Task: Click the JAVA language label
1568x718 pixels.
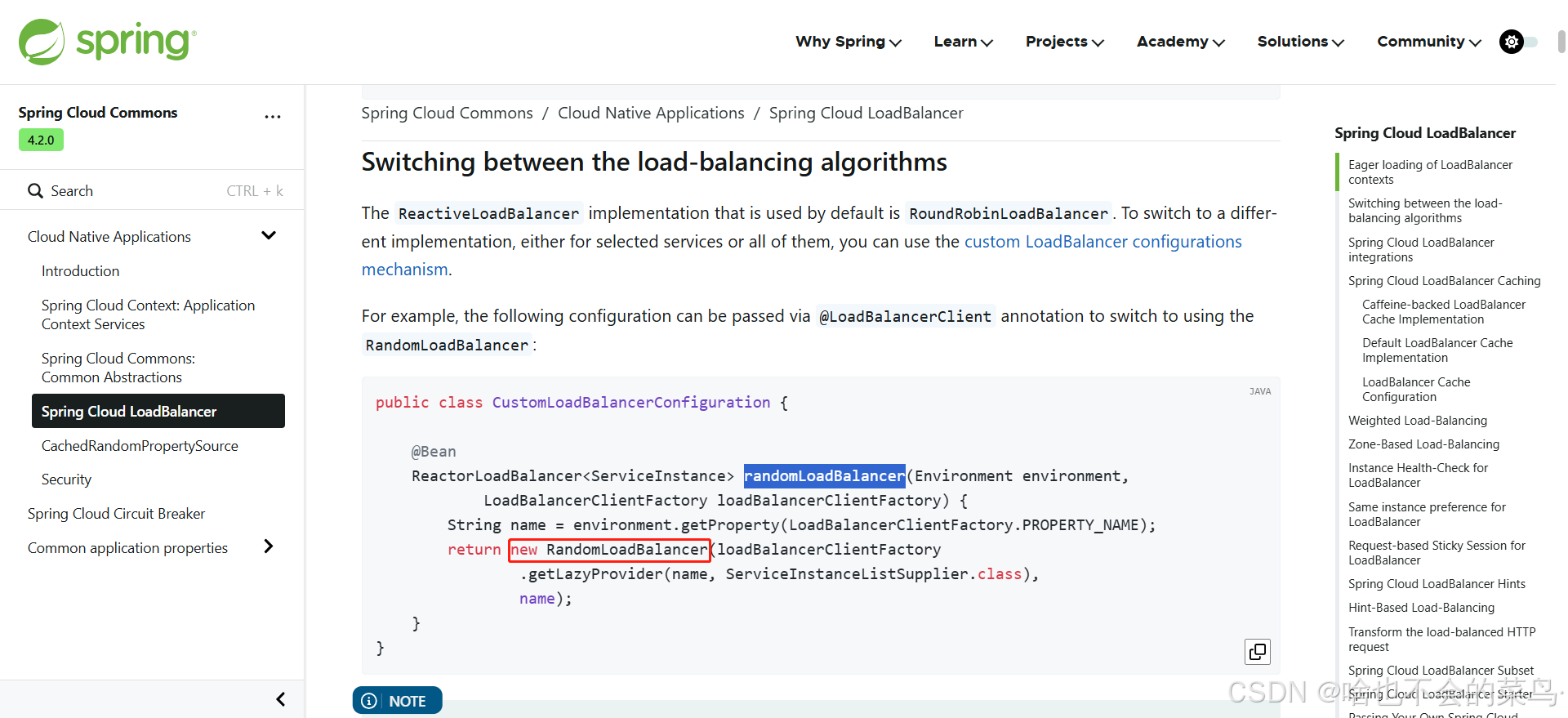Action: 1260,391
